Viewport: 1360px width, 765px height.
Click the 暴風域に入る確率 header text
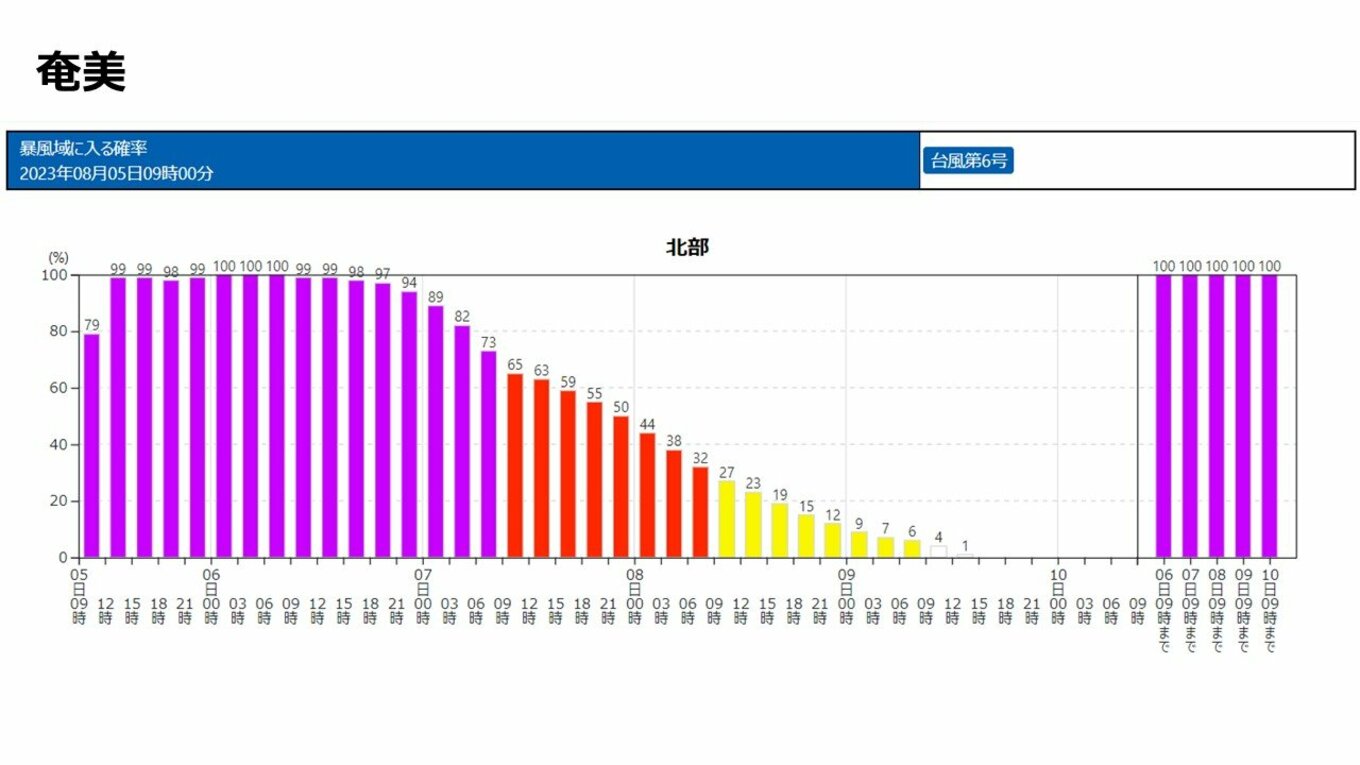[84, 148]
